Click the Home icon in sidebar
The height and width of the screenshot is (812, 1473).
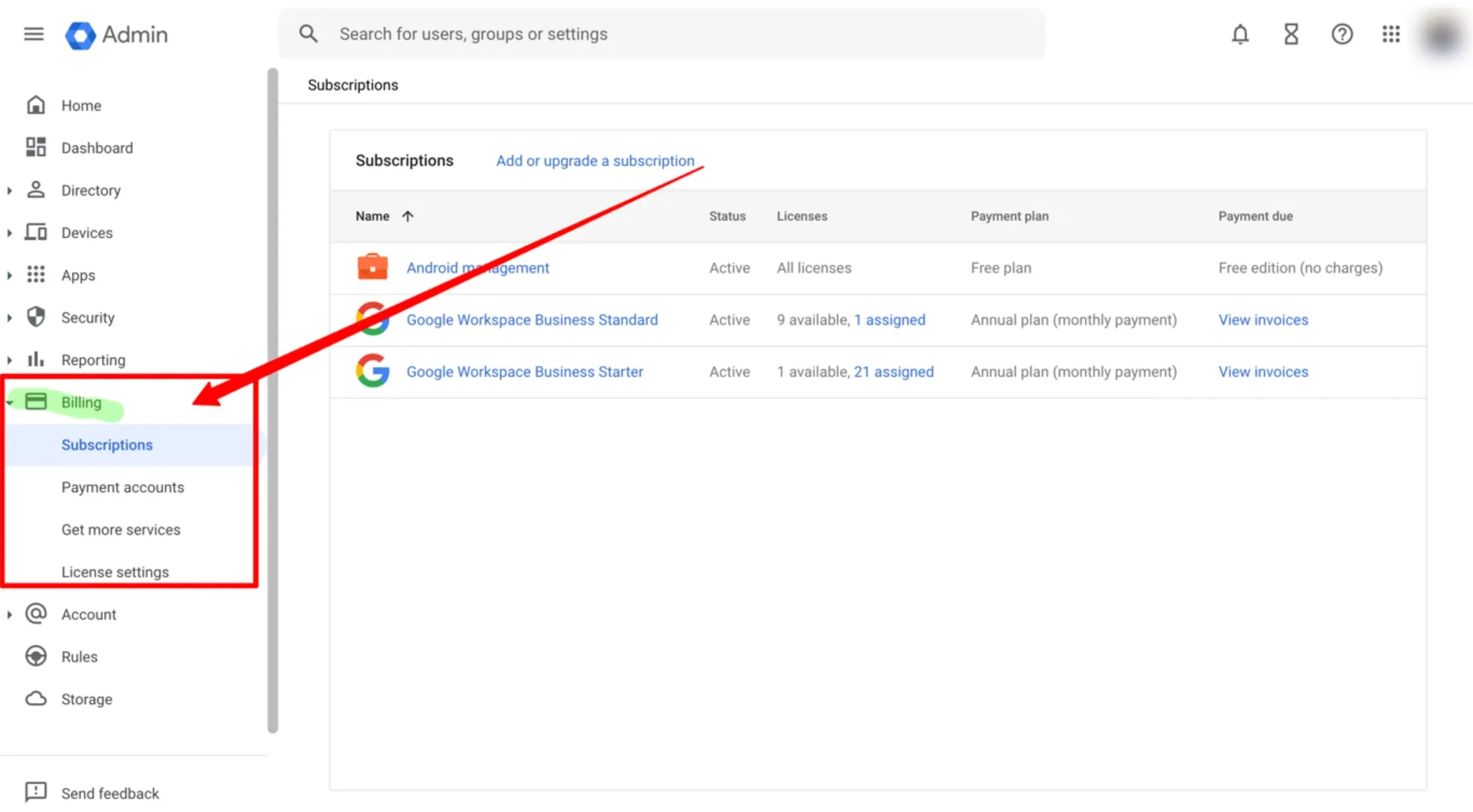coord(36,105)
